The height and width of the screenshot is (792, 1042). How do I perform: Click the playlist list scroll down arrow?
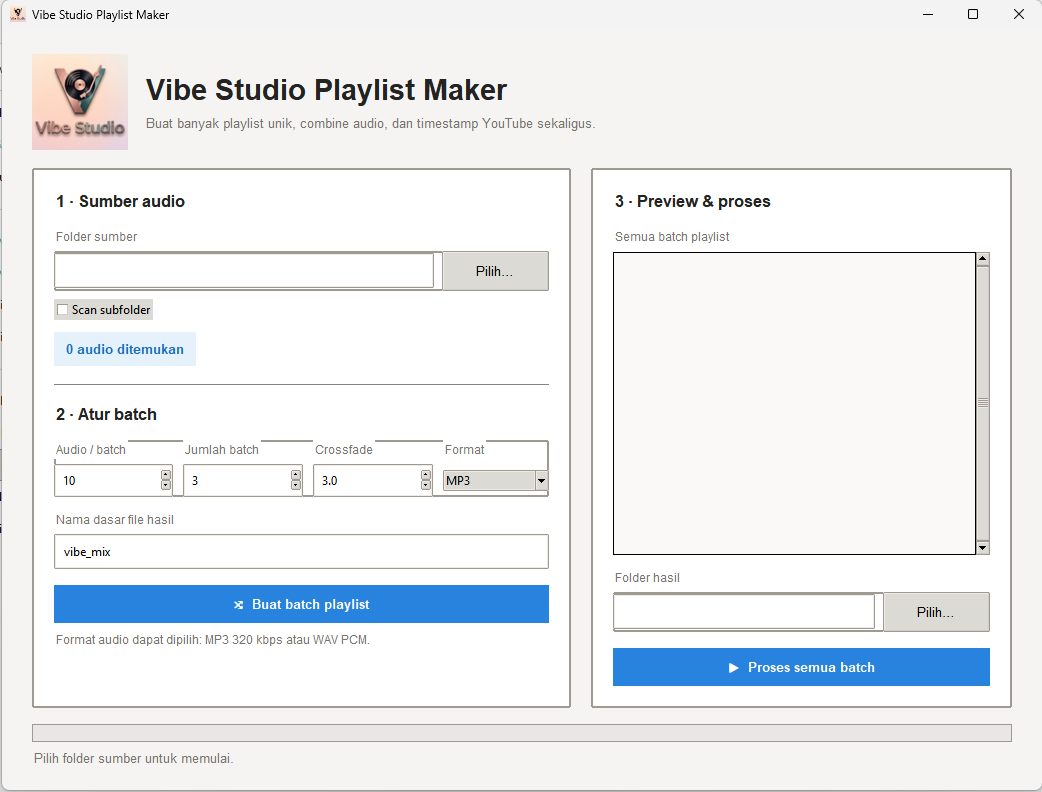tap(983, 547)
